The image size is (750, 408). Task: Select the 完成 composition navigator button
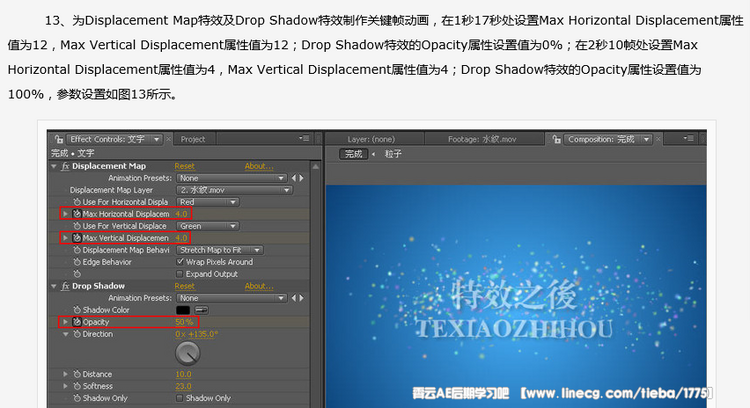click(353, 154)
